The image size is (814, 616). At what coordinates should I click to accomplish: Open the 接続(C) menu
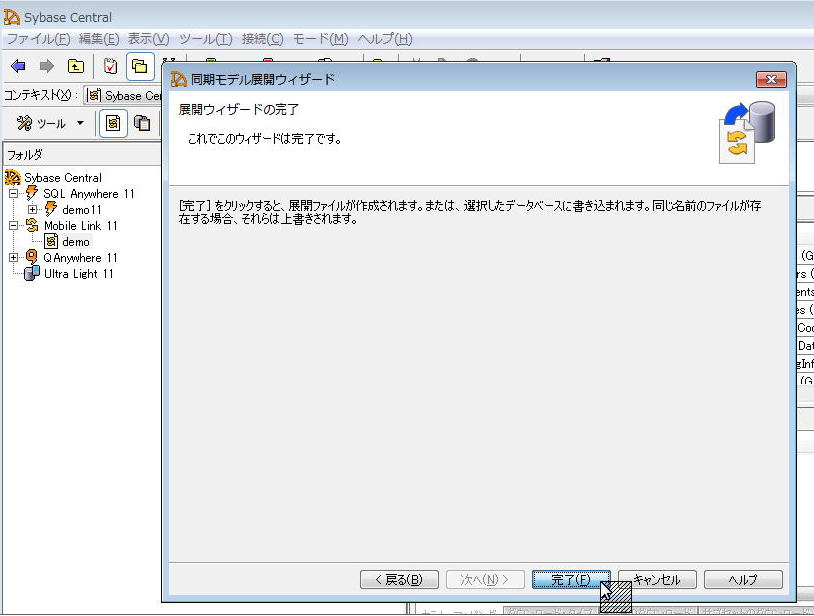[x=262, y=39]
